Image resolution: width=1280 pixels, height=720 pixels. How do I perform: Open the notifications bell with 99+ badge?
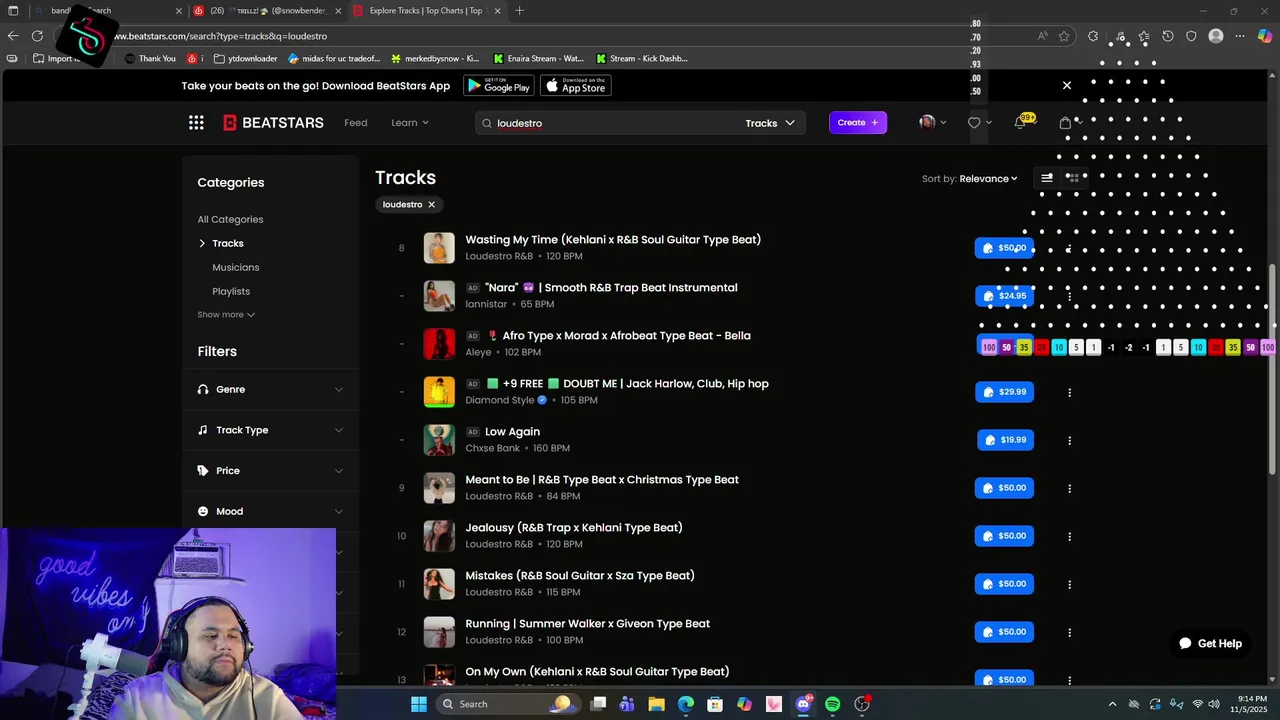(x=1021, y=122)
